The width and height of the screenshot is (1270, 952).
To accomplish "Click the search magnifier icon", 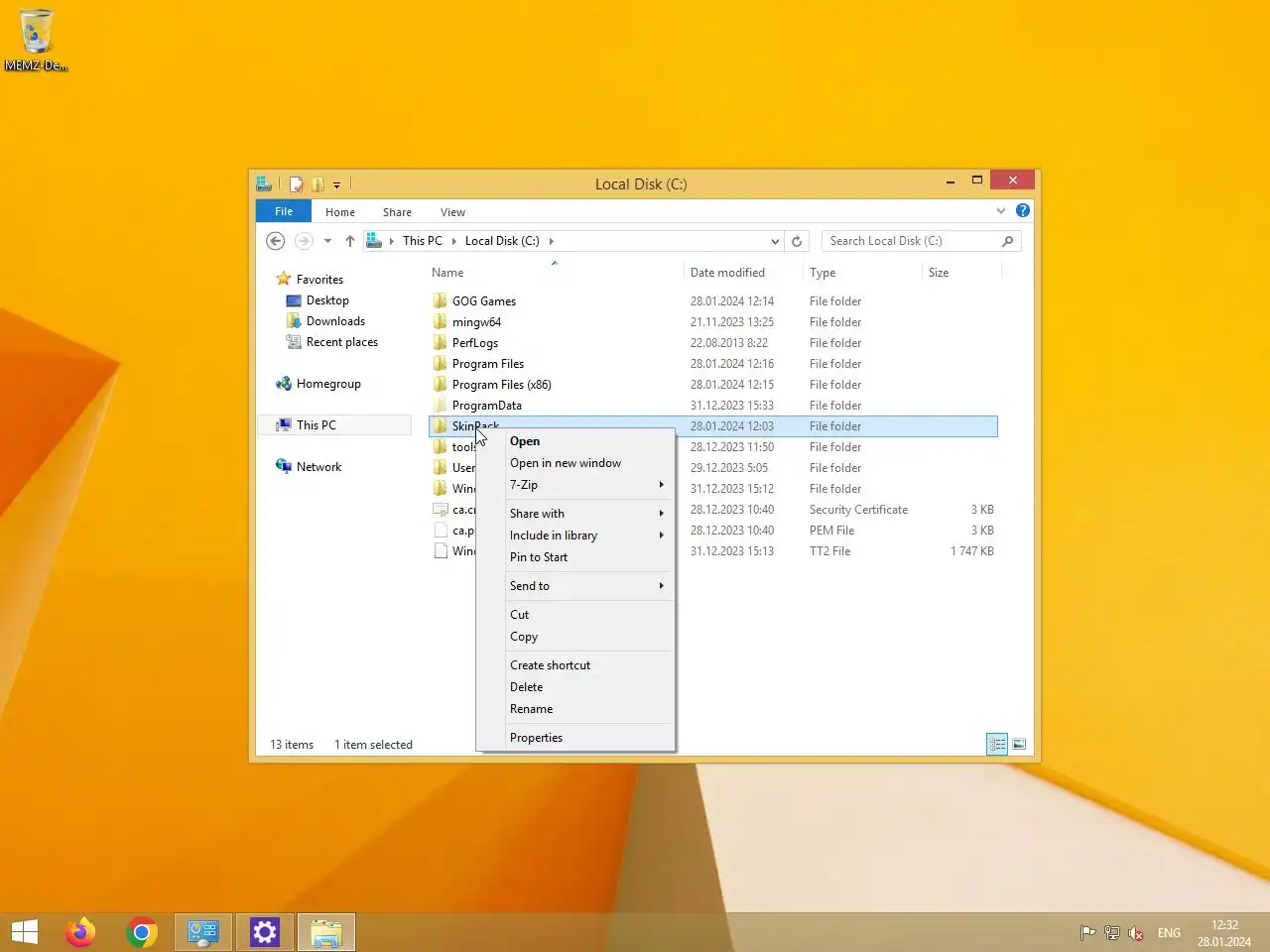I will [1007, 241].
